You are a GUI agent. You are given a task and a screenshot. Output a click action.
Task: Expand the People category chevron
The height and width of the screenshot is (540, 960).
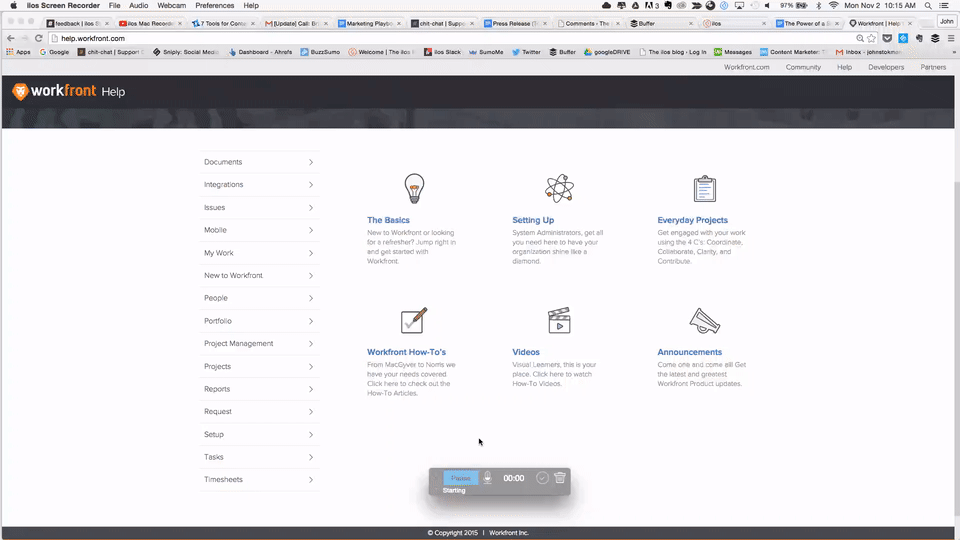311,298
